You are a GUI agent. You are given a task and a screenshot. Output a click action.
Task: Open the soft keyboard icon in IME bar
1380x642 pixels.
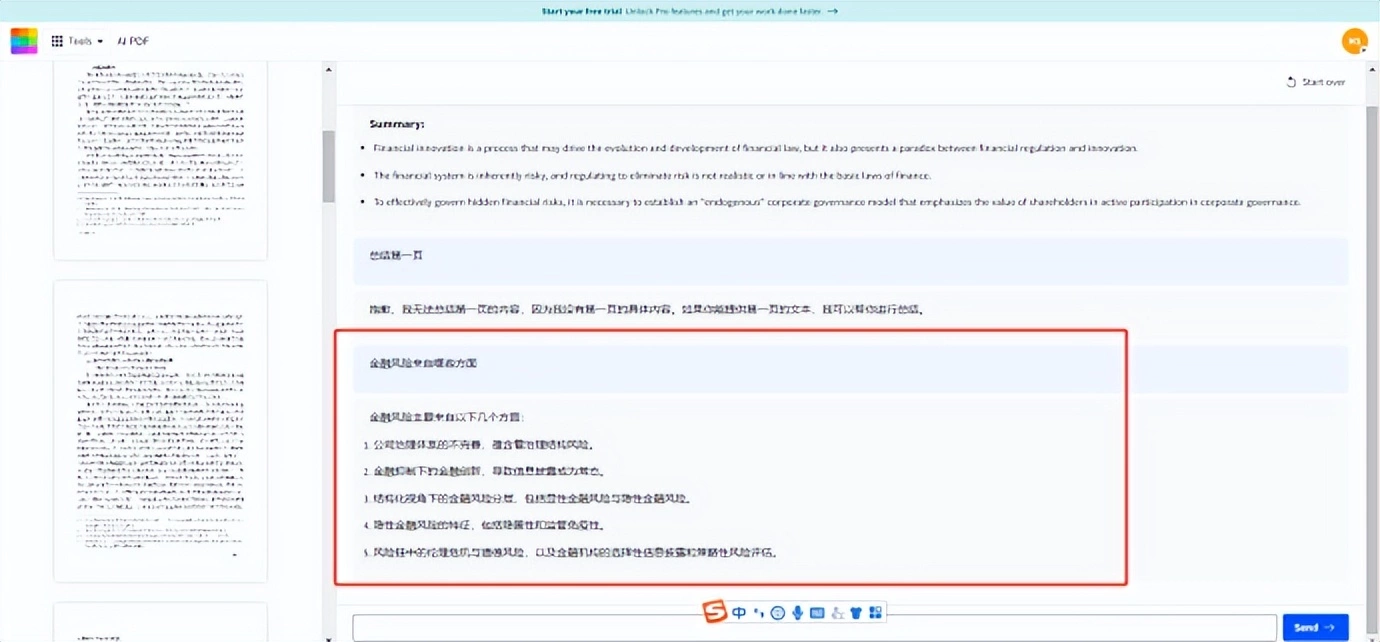pyautogui.click(x=817, y=613)
